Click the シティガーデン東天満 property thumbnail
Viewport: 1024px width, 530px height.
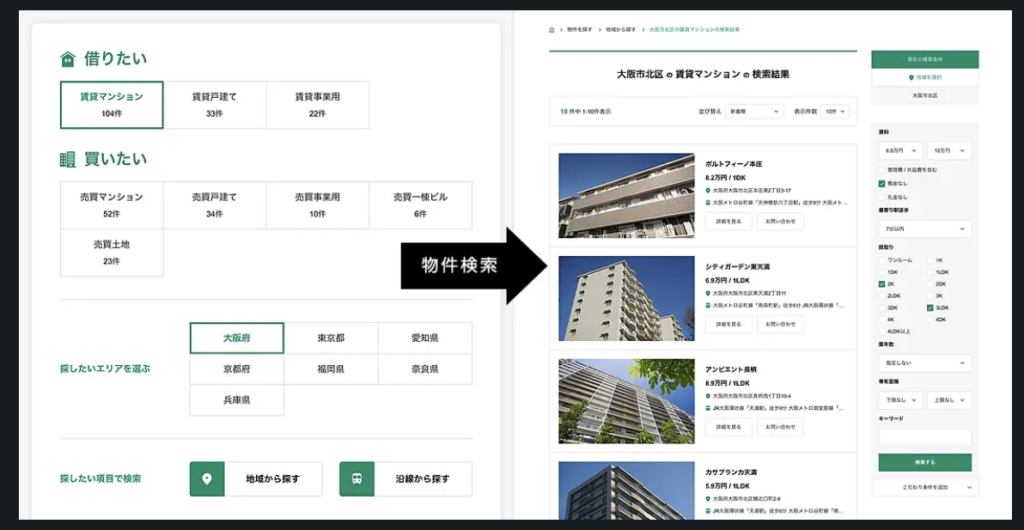pos(626,298)
